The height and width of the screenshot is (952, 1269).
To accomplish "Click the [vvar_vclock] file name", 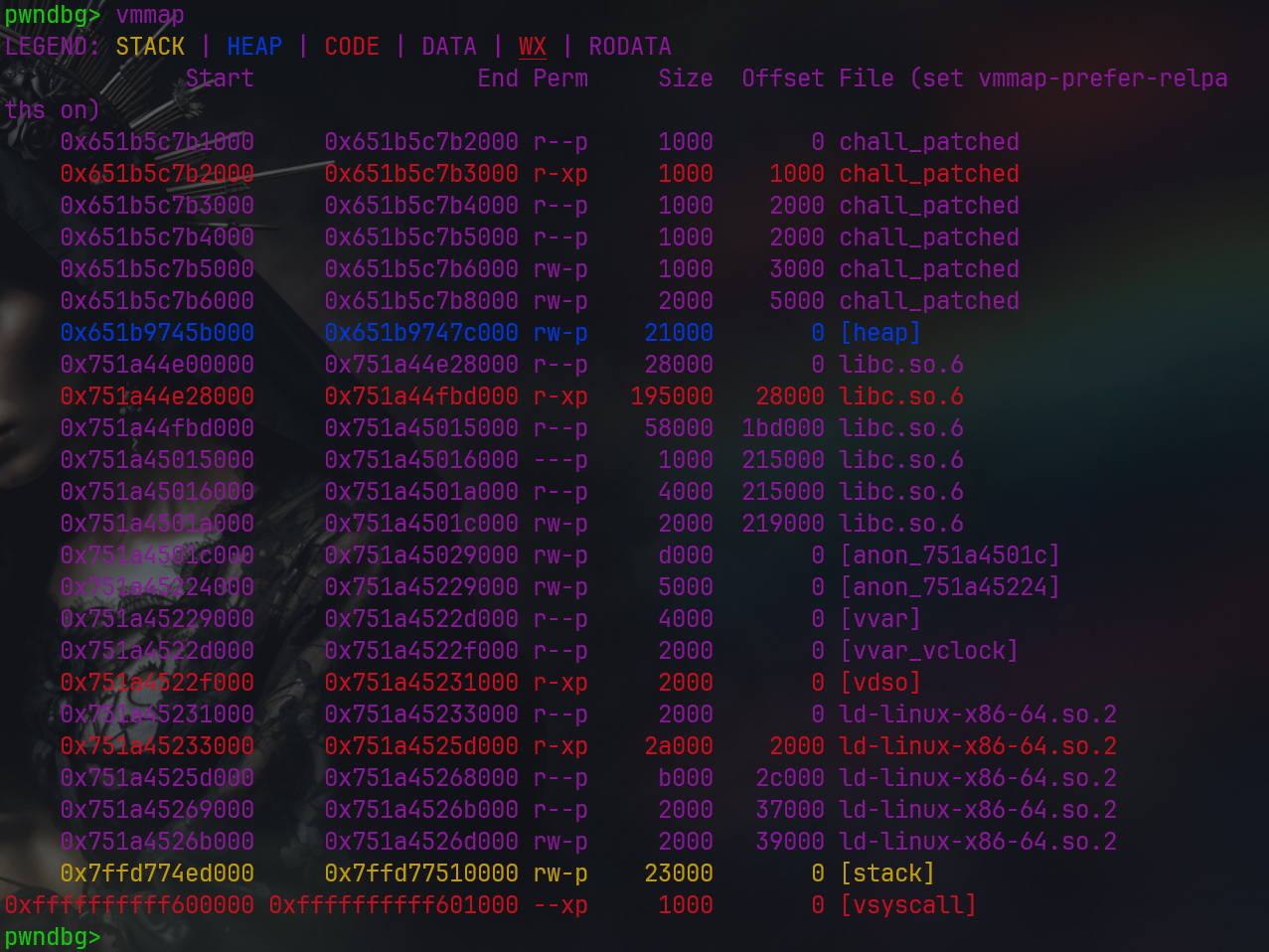I will pyautogui.click(x=928, y=651).
